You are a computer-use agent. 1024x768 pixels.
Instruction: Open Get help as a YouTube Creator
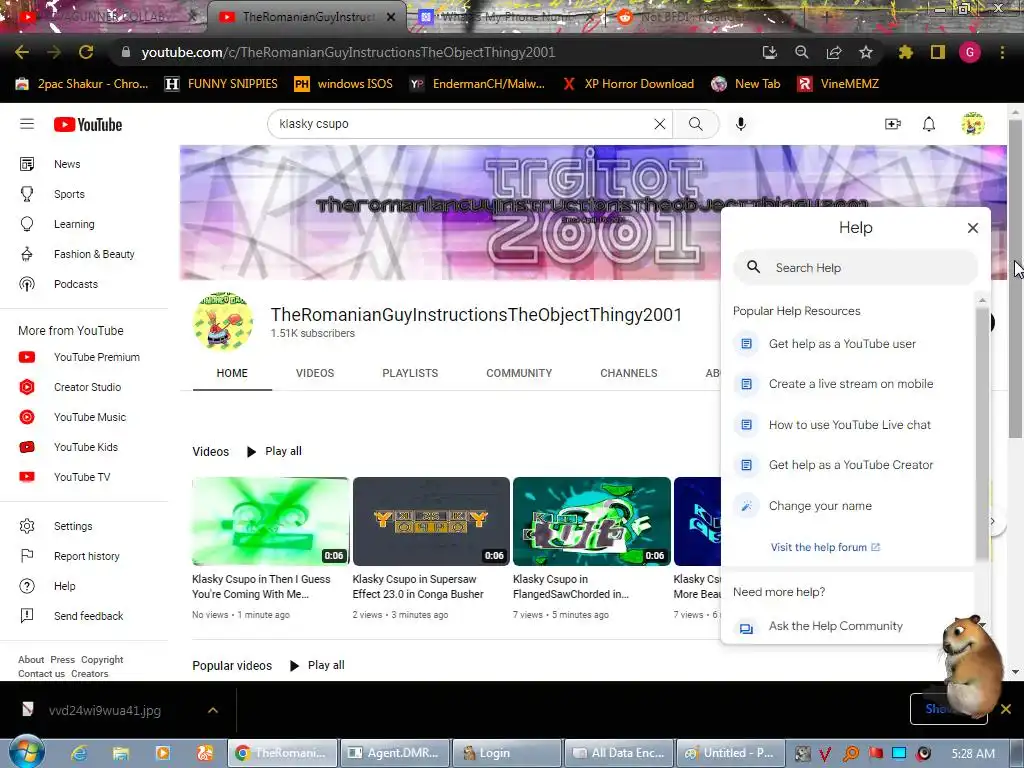tap(849, 465)
